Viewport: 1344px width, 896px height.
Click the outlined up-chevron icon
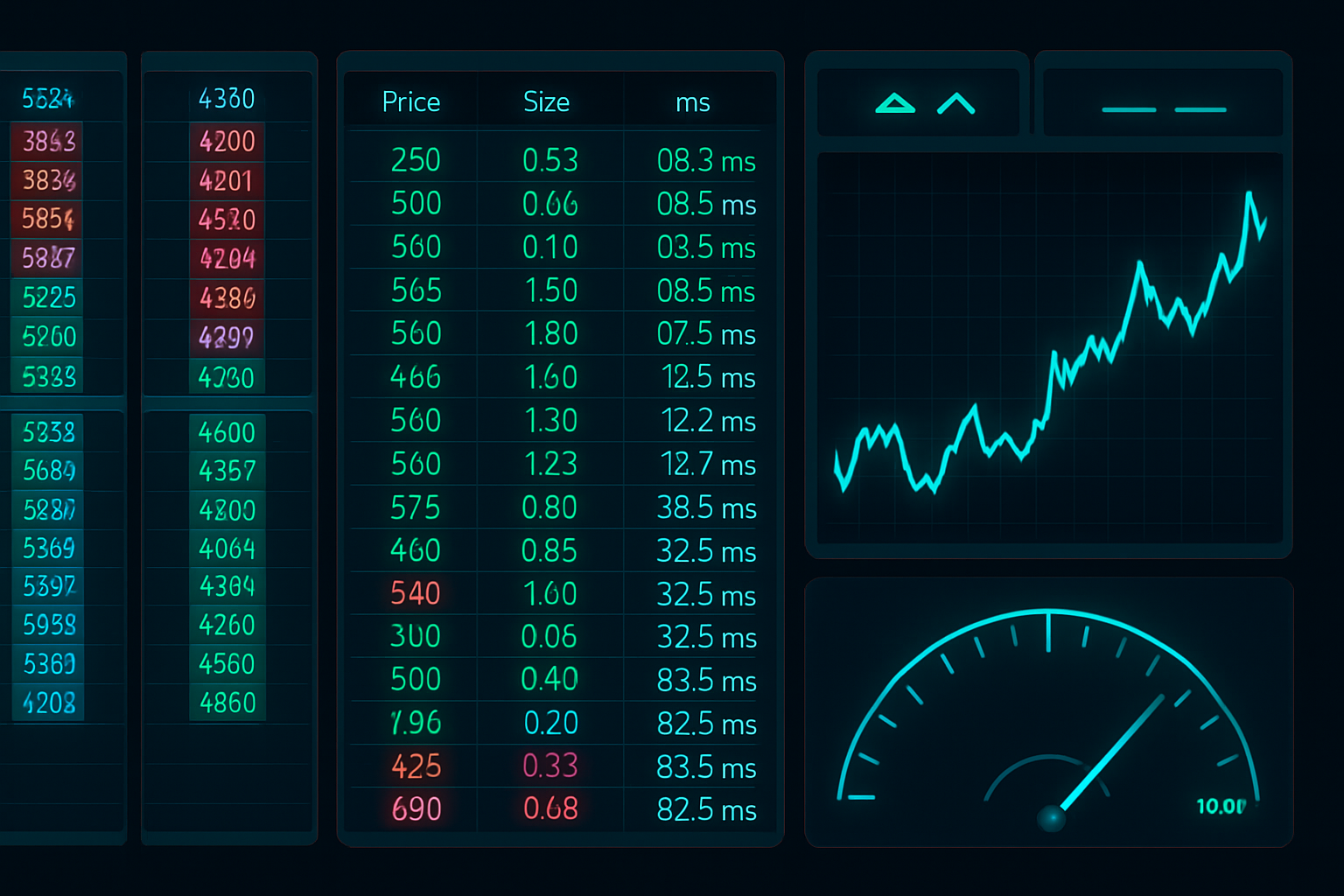click(x=955, y=104)
